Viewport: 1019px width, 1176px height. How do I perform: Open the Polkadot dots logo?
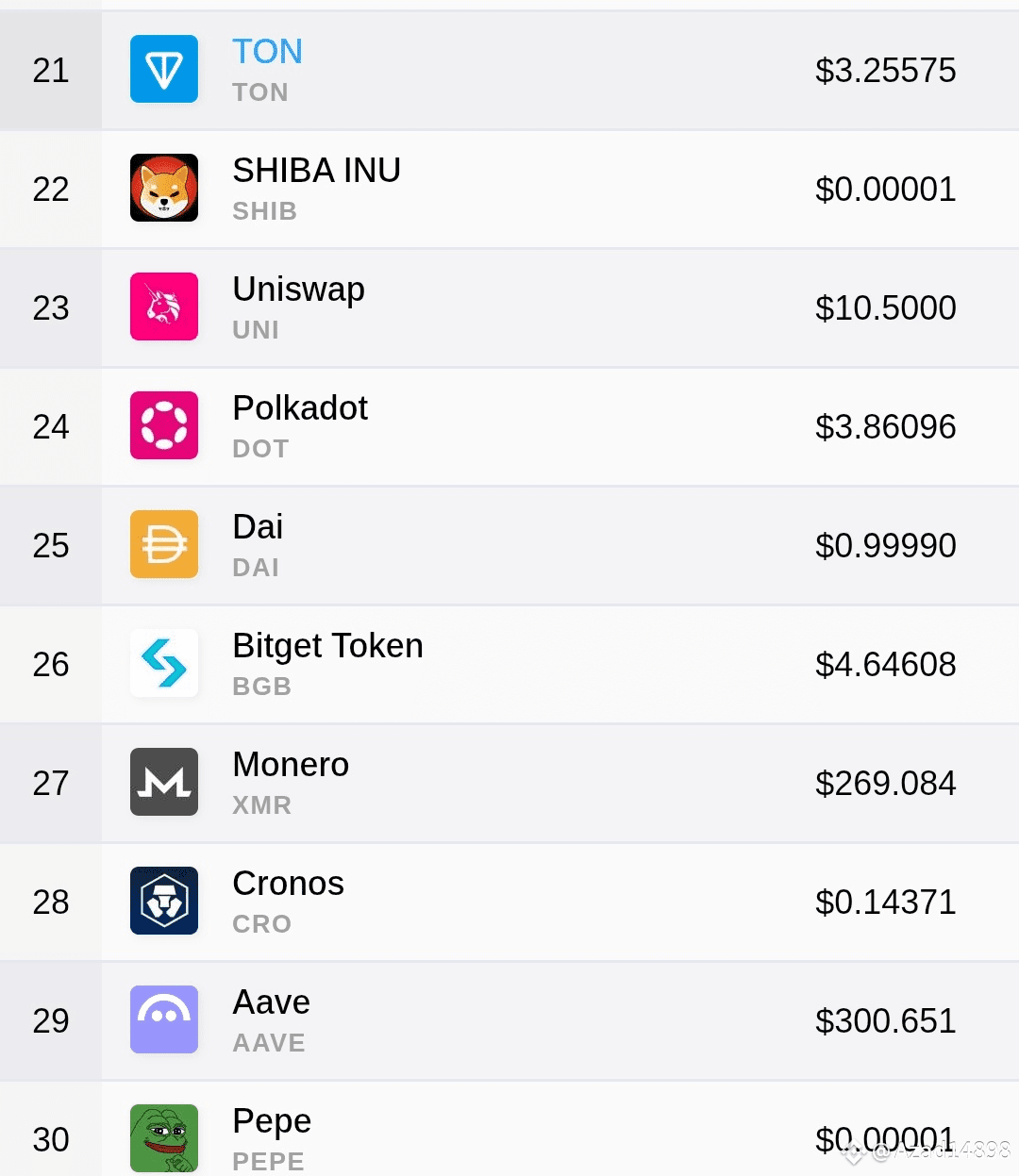click(164, 425)
